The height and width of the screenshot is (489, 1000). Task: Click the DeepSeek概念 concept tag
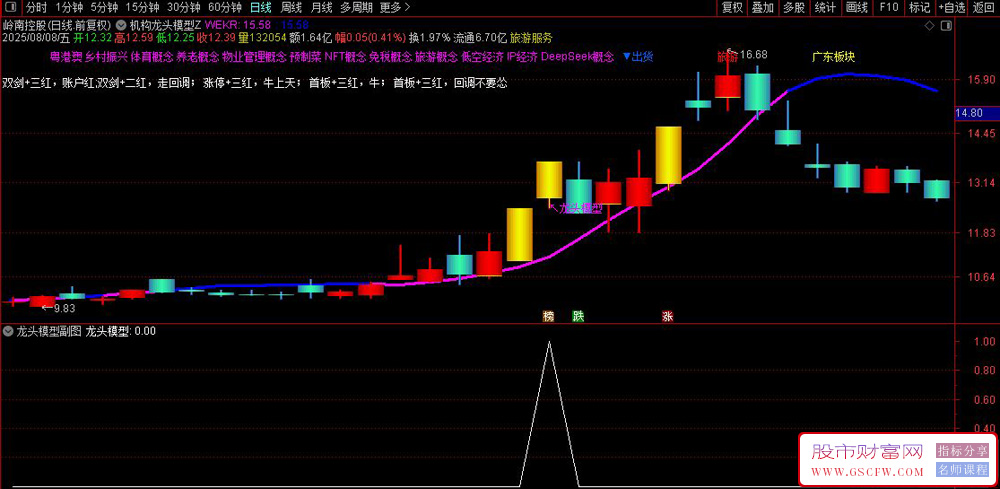577,57
